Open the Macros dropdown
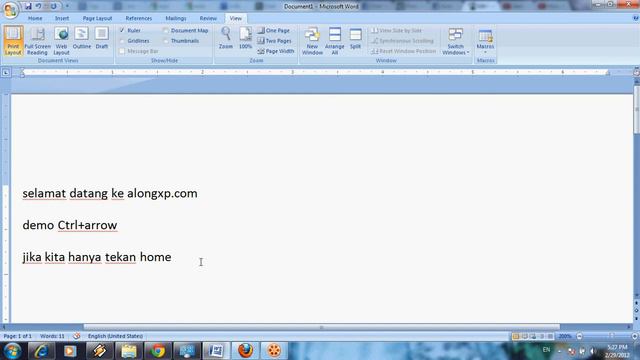Screen dimensions: 640x360 485,40
